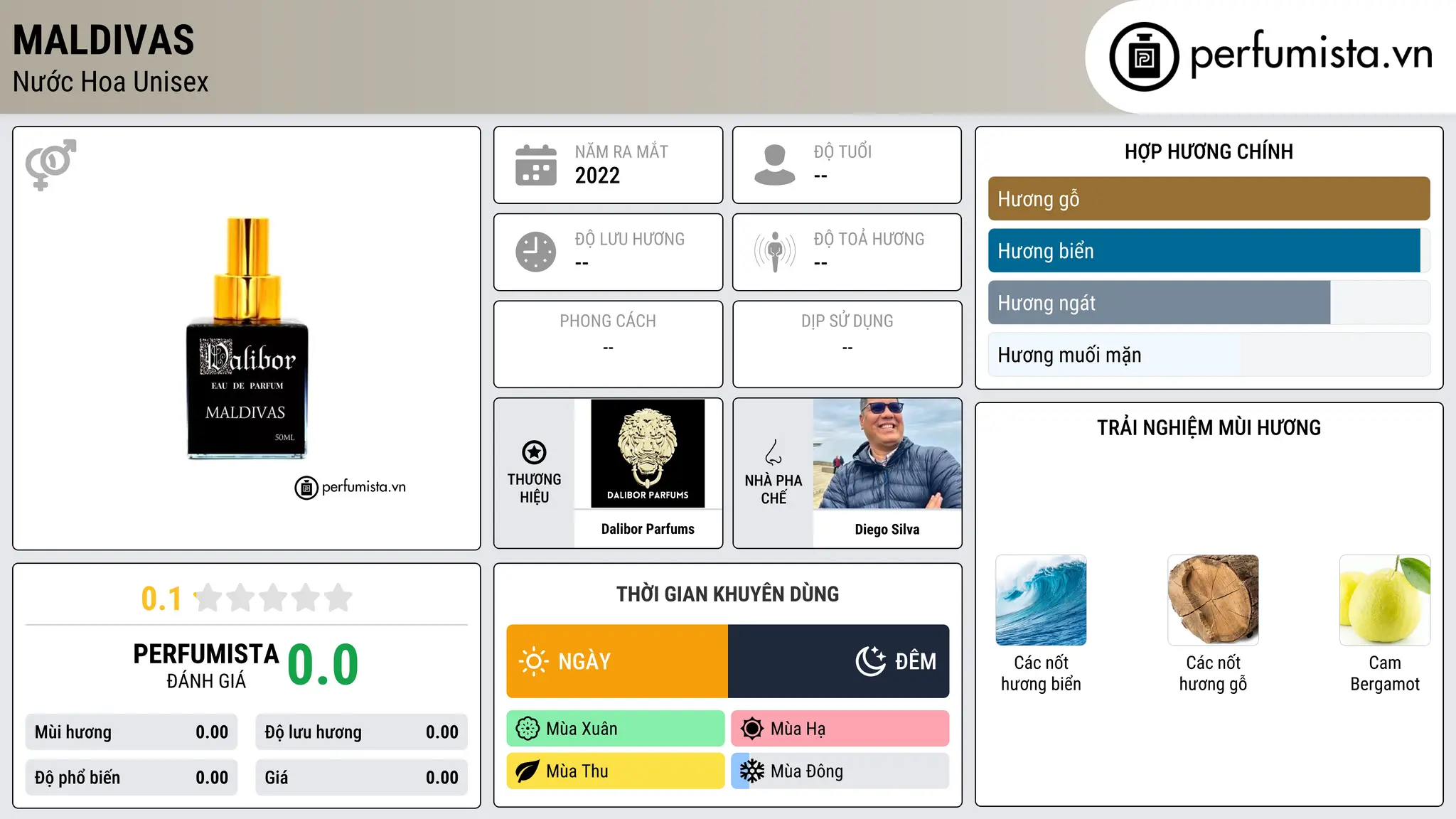Select the Mùa Đông season bar
This screenshot has height=819, width=1456.
point(840,771)
